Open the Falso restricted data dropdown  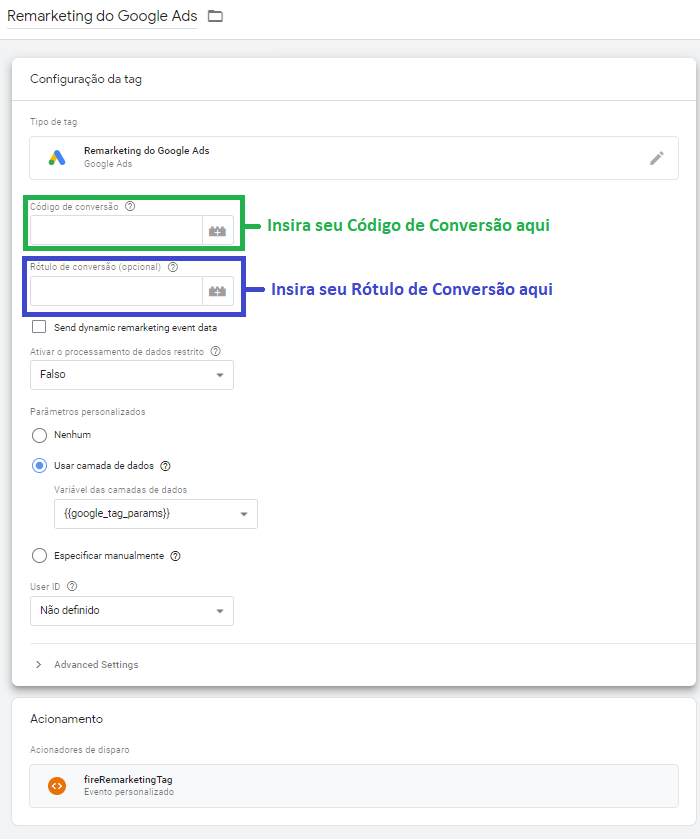(x=132, y=375)
